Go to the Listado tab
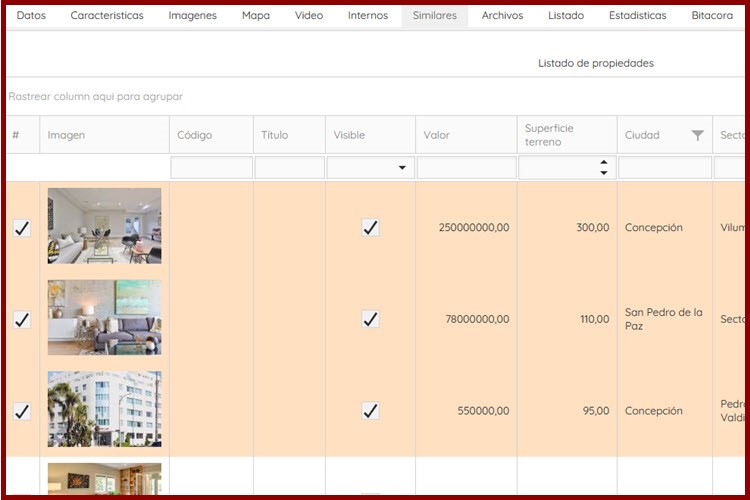This screenshot has height=500, width=750. click(x=566, y=15)
